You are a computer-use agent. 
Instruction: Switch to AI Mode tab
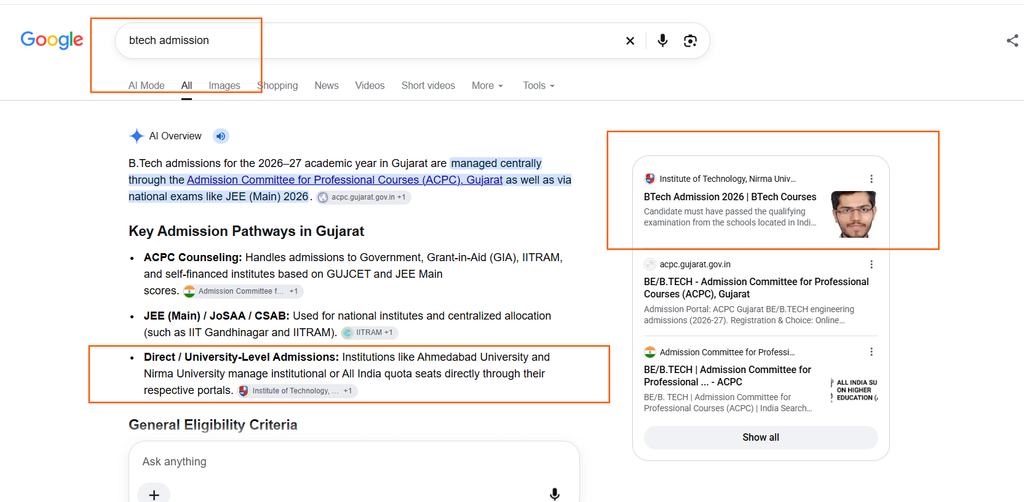[x=146, y=86]
